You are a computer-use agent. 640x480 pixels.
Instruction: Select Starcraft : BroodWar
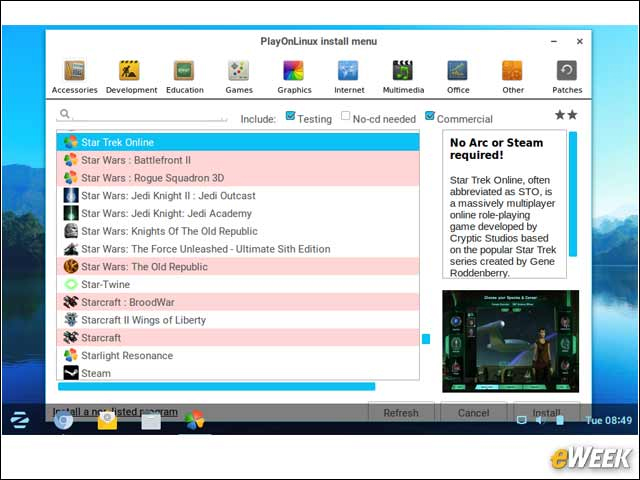point(238,302)
